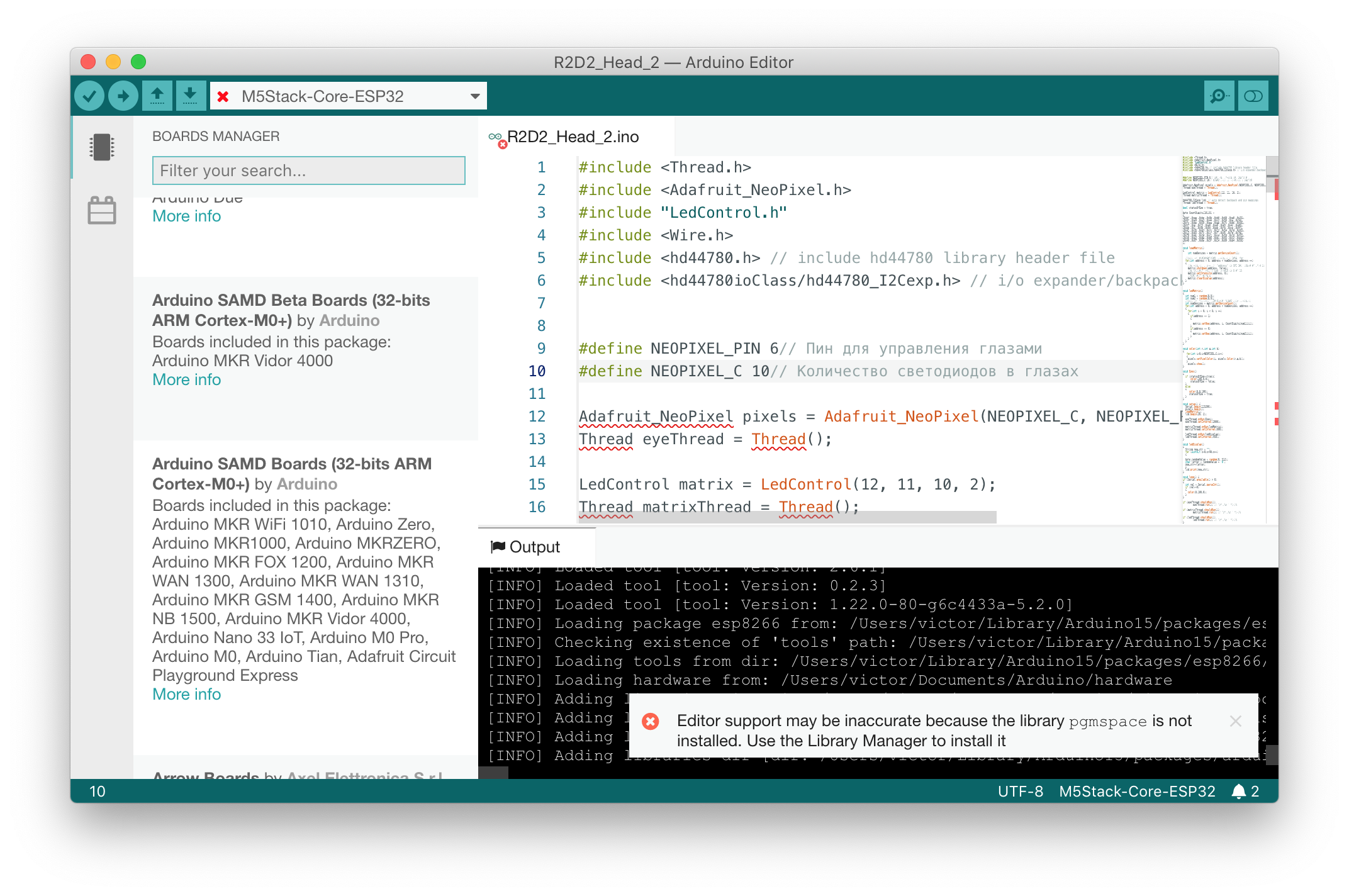Open the Serial Monitor magnifier icon
1349x896 pixels.
coord(1219,96)
